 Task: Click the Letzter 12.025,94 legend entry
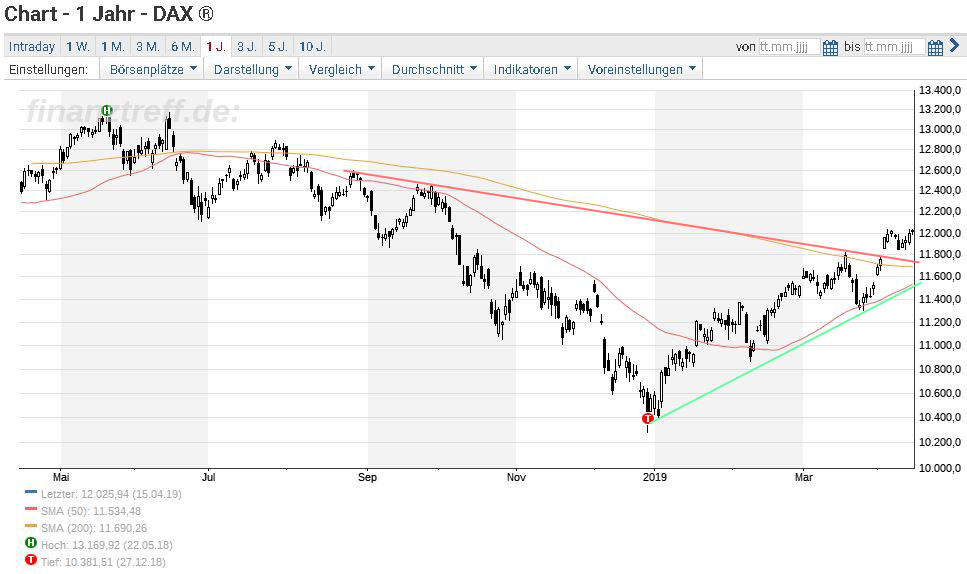pos(111,494)
